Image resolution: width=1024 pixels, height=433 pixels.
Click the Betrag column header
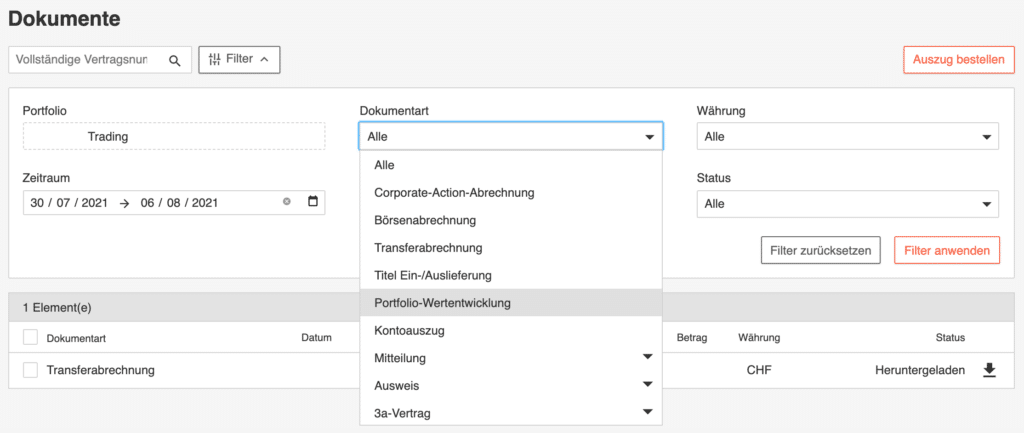coord(692,338)
